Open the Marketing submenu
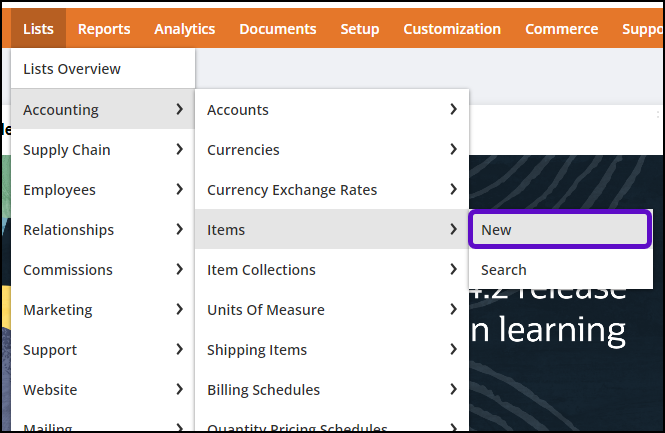Image resolution: width=665 pixels, height=433 pixels. point(102,310)
